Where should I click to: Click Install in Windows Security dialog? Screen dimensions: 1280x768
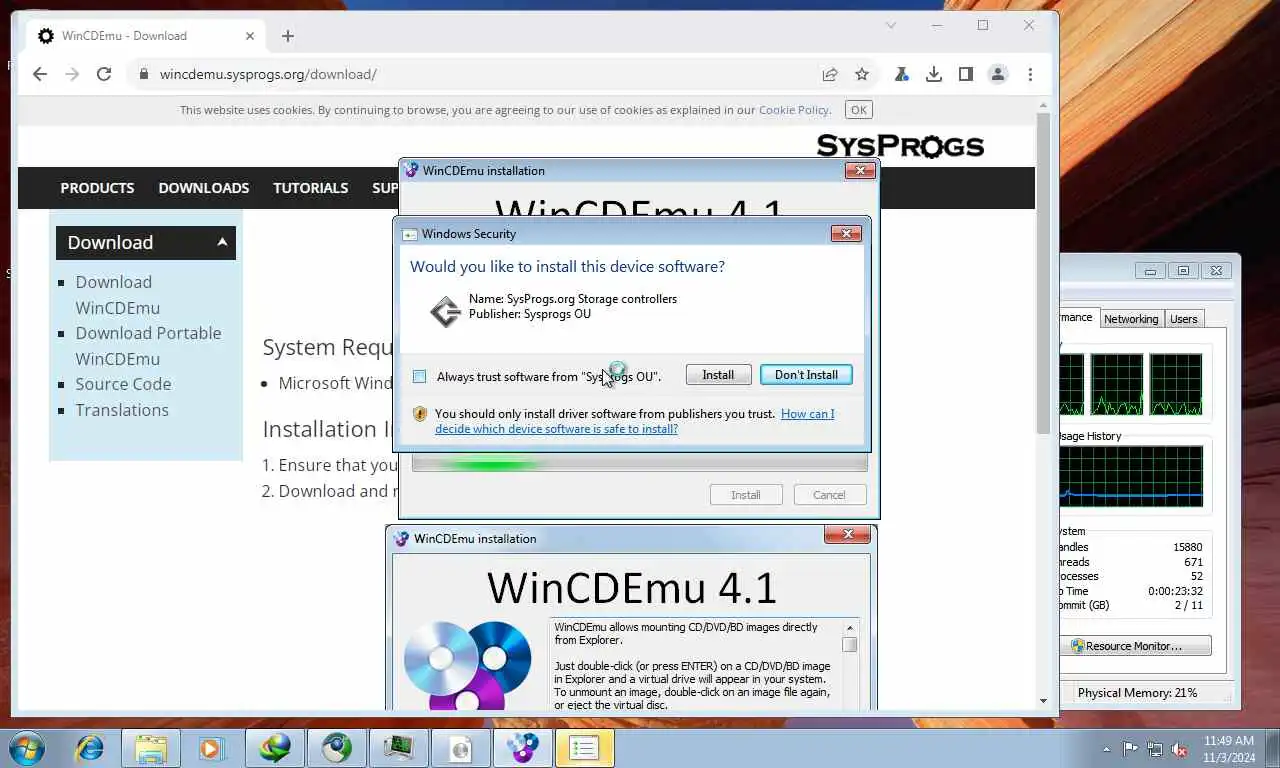pyautogui.click(x=718, y=375)
